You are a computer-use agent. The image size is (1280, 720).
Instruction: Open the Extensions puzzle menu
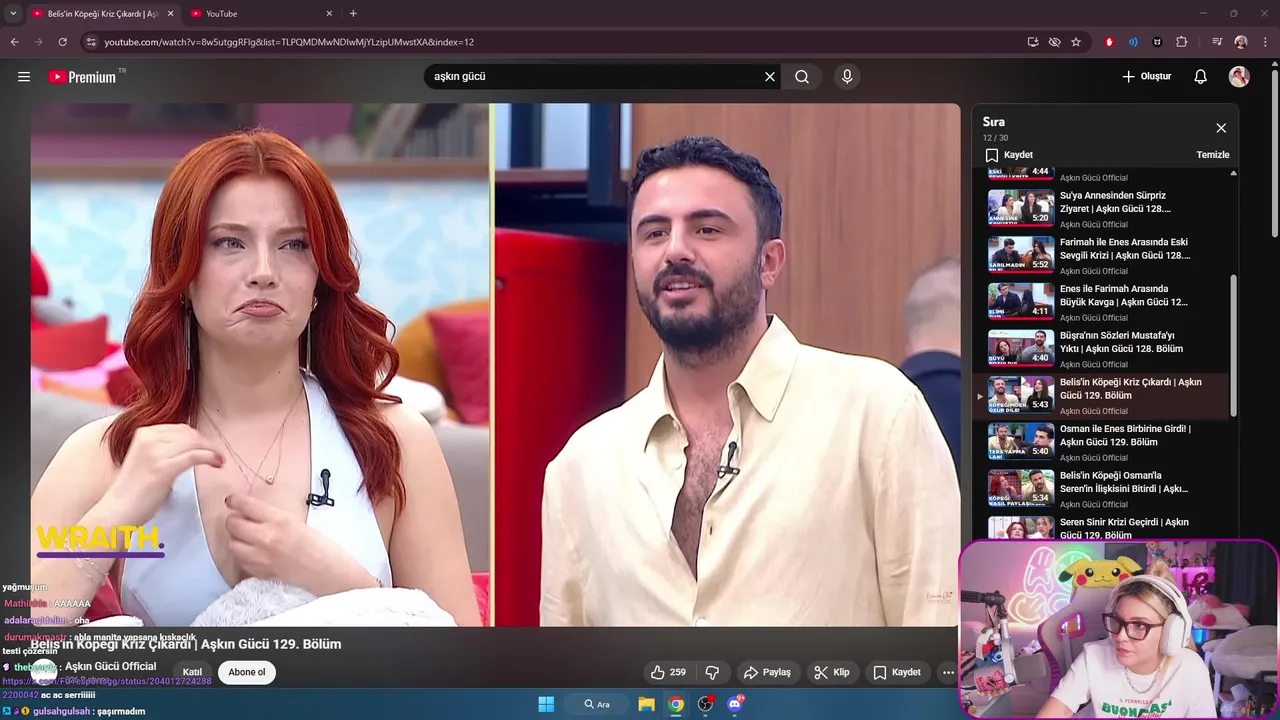1182,42
